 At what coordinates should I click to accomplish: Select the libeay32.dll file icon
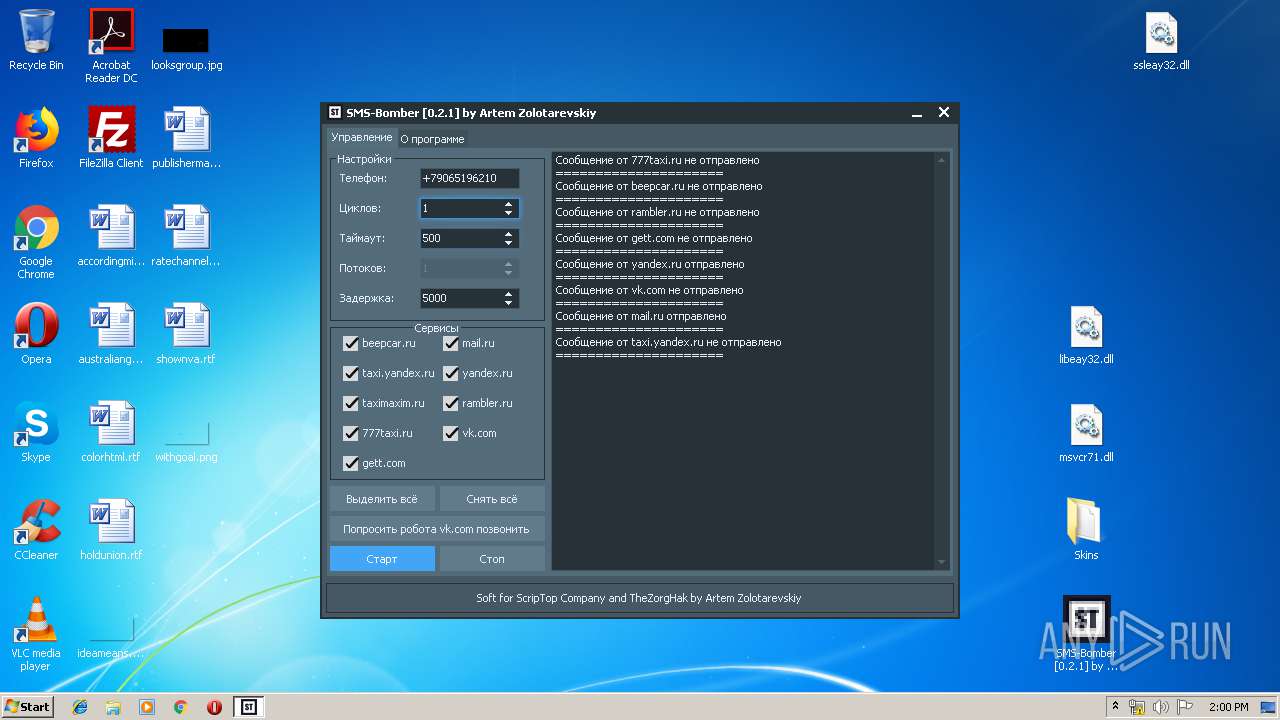(1086, 334)
